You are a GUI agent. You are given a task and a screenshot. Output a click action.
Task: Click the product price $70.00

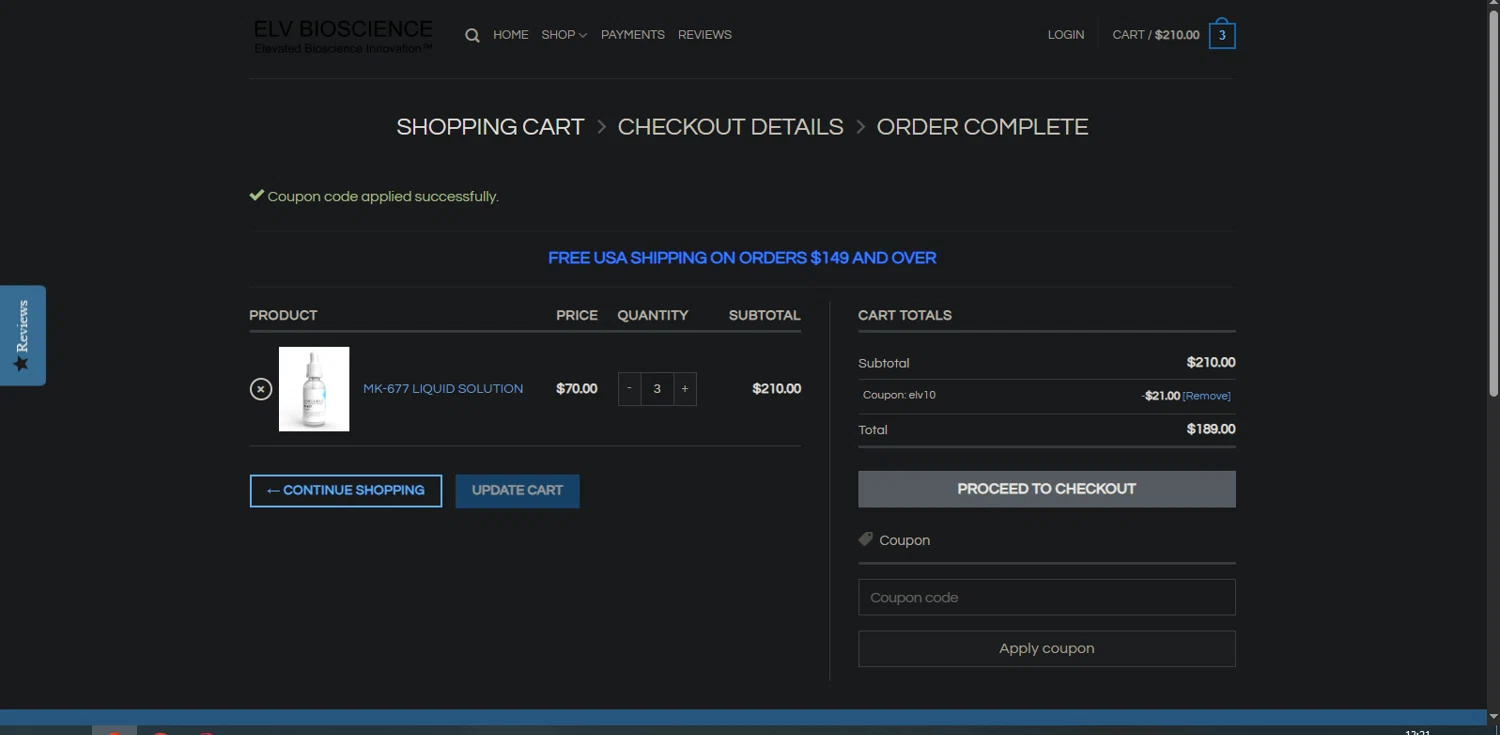[577, 389]
